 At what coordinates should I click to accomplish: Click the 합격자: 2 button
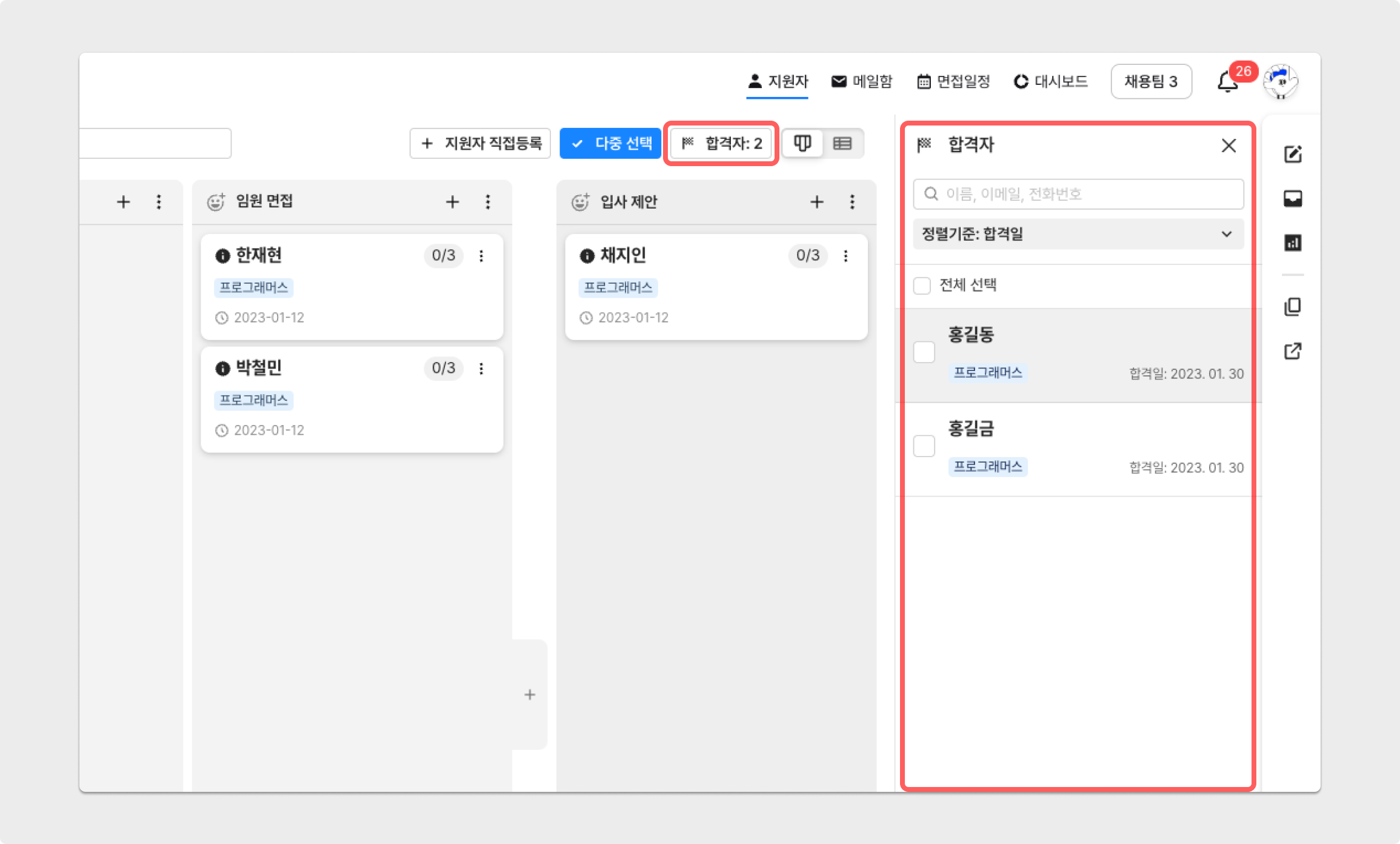721,144
